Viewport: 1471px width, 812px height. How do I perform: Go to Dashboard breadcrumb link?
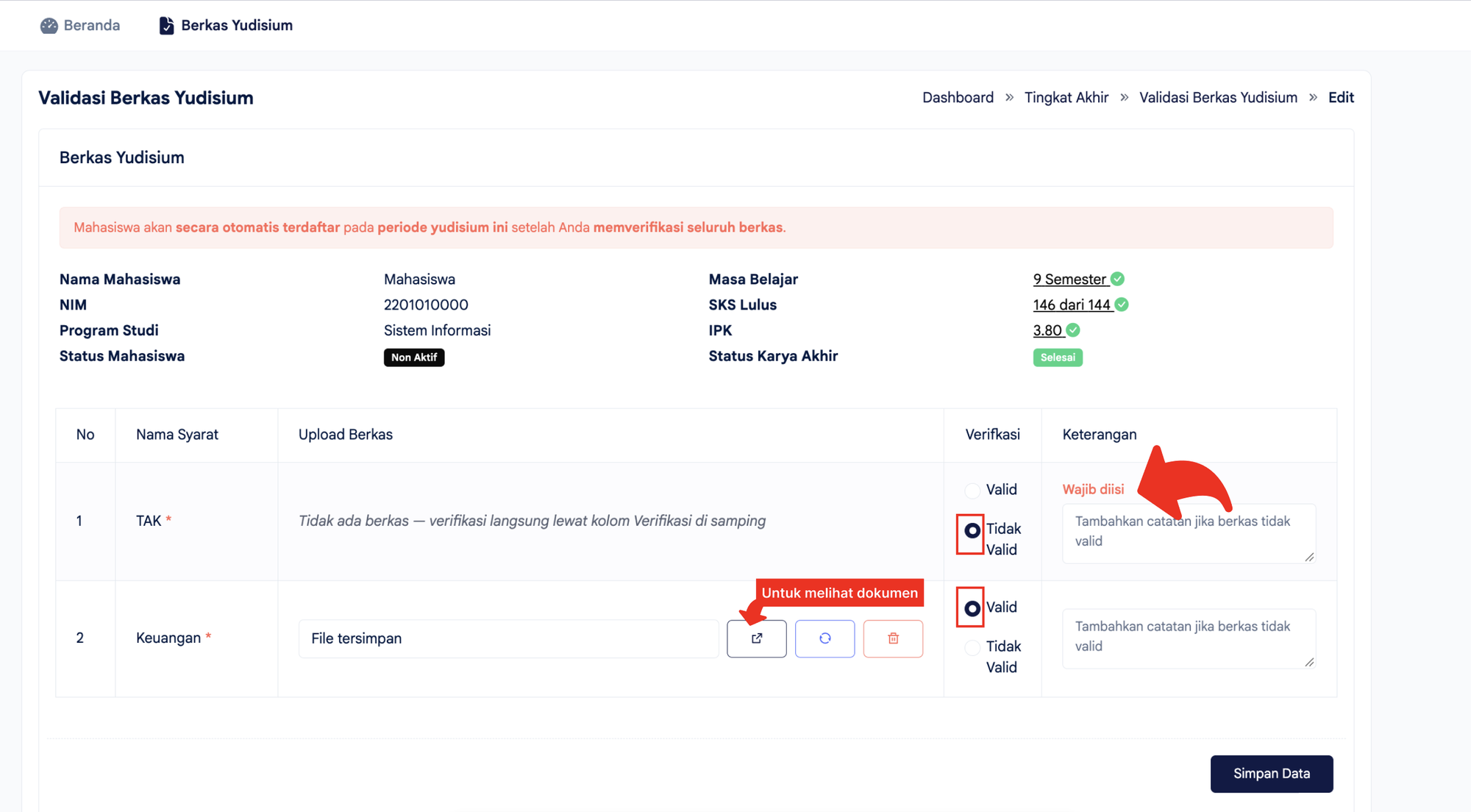click(958, 98)
